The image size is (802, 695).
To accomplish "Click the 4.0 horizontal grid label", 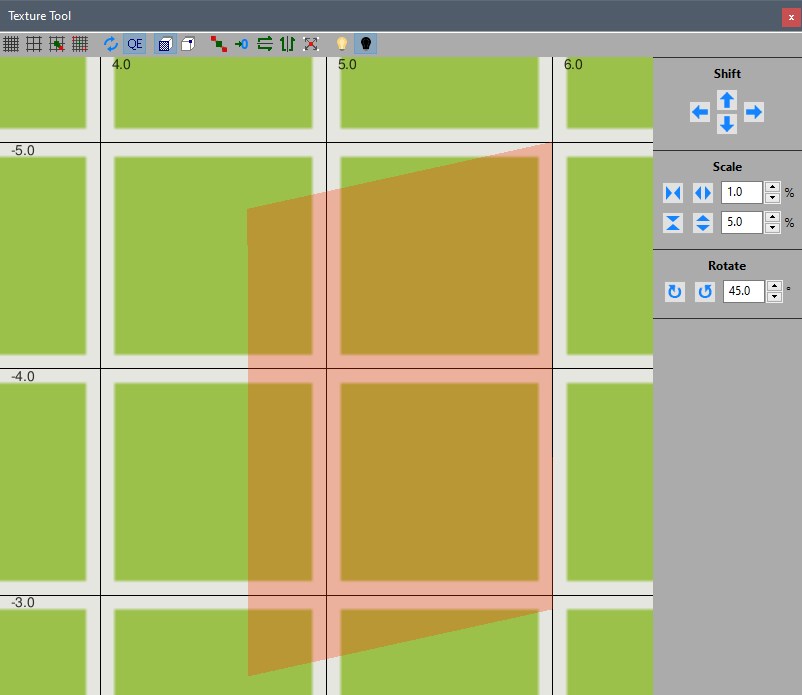I will 121,64.
